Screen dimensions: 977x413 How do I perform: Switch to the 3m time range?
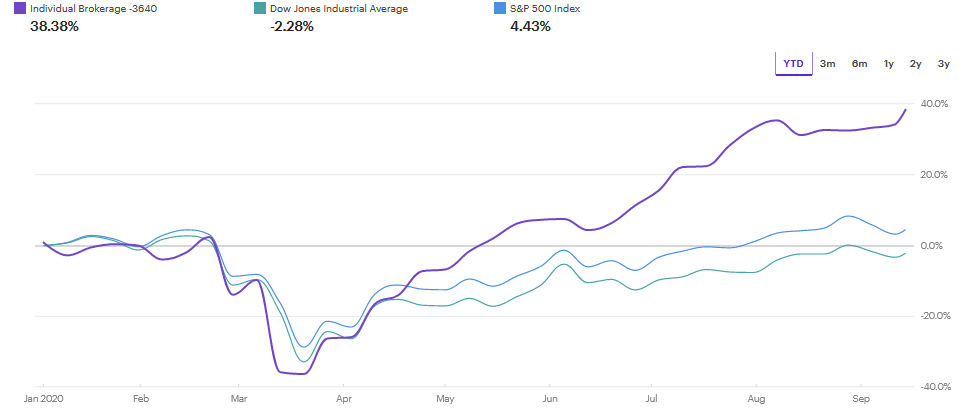(828, 64)
